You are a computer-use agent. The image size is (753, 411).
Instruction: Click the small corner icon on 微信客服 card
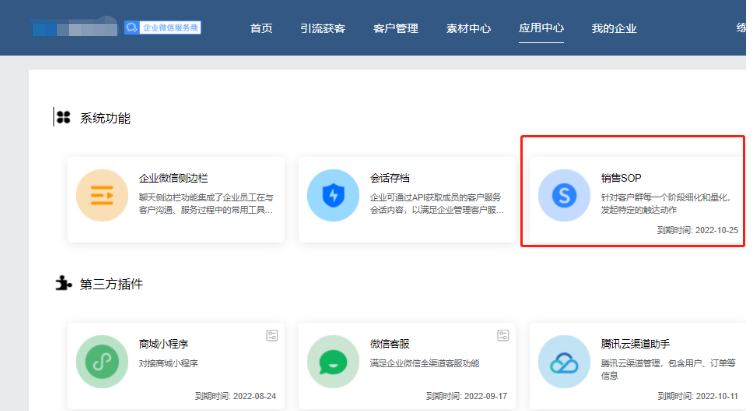click(503, 336)
